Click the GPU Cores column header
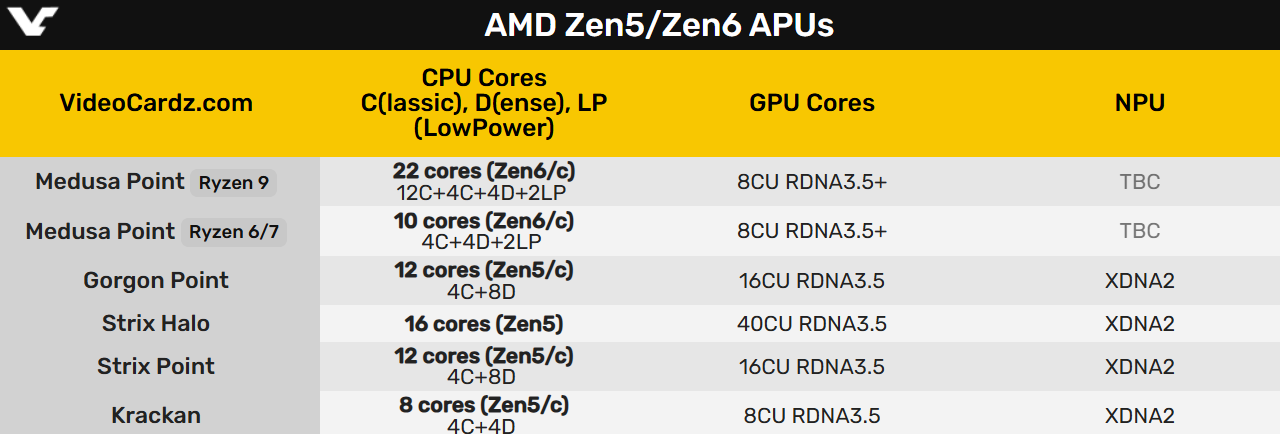This screenshot has height=434, width=1280. click(812, 103)
